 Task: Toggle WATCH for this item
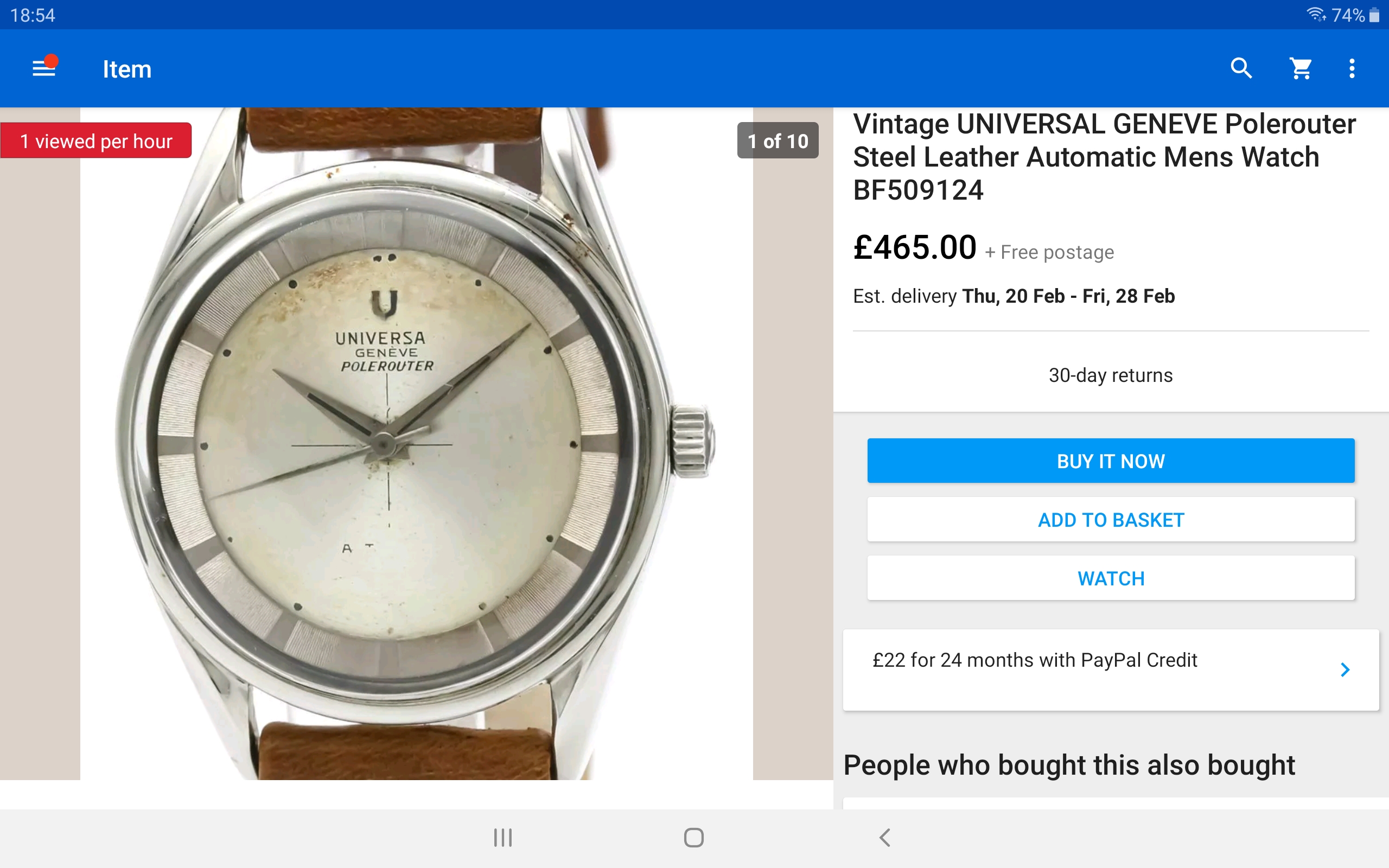click(1111, 578)
